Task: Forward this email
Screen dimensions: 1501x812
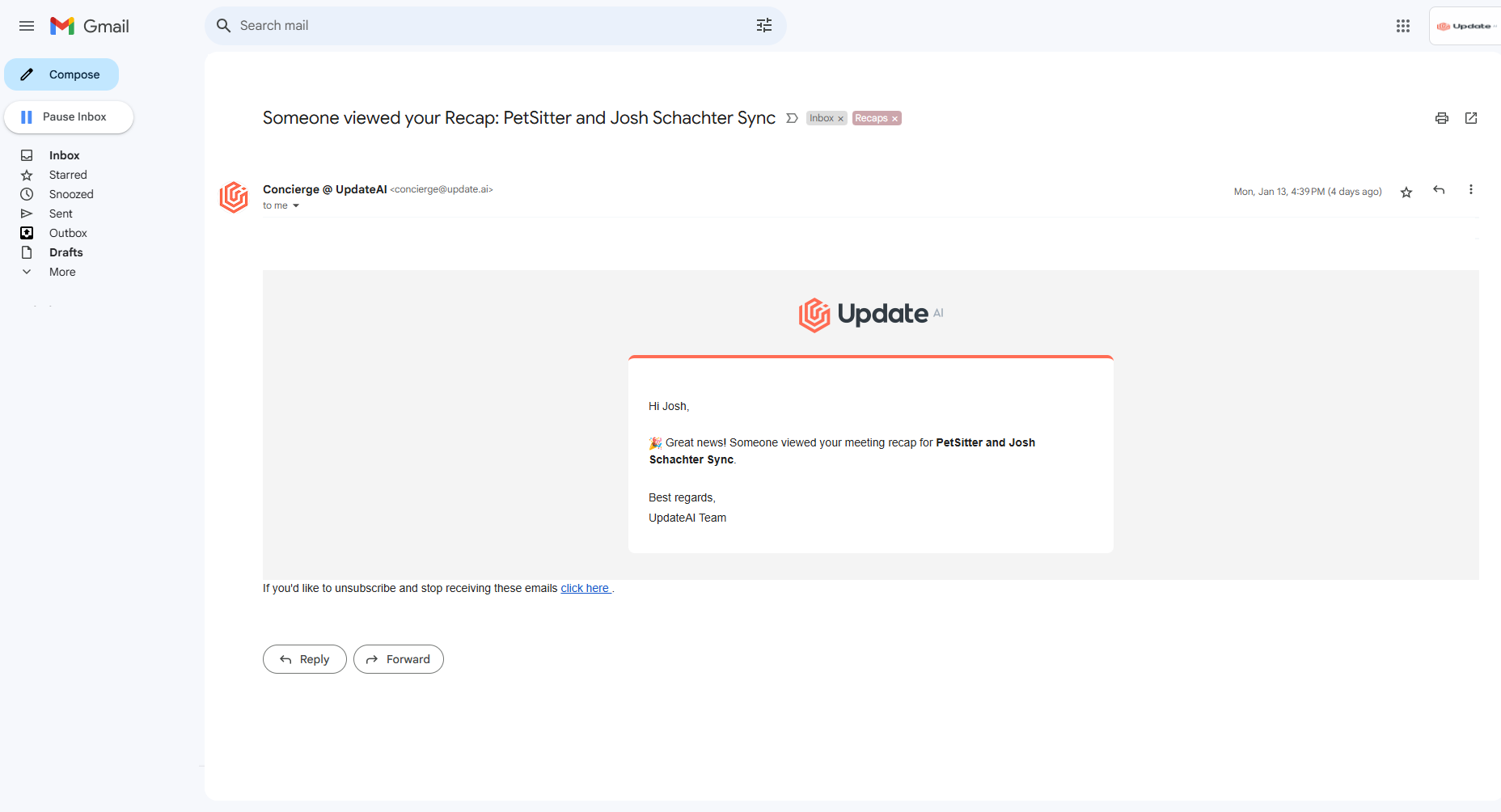Action: tap(399, 659)
